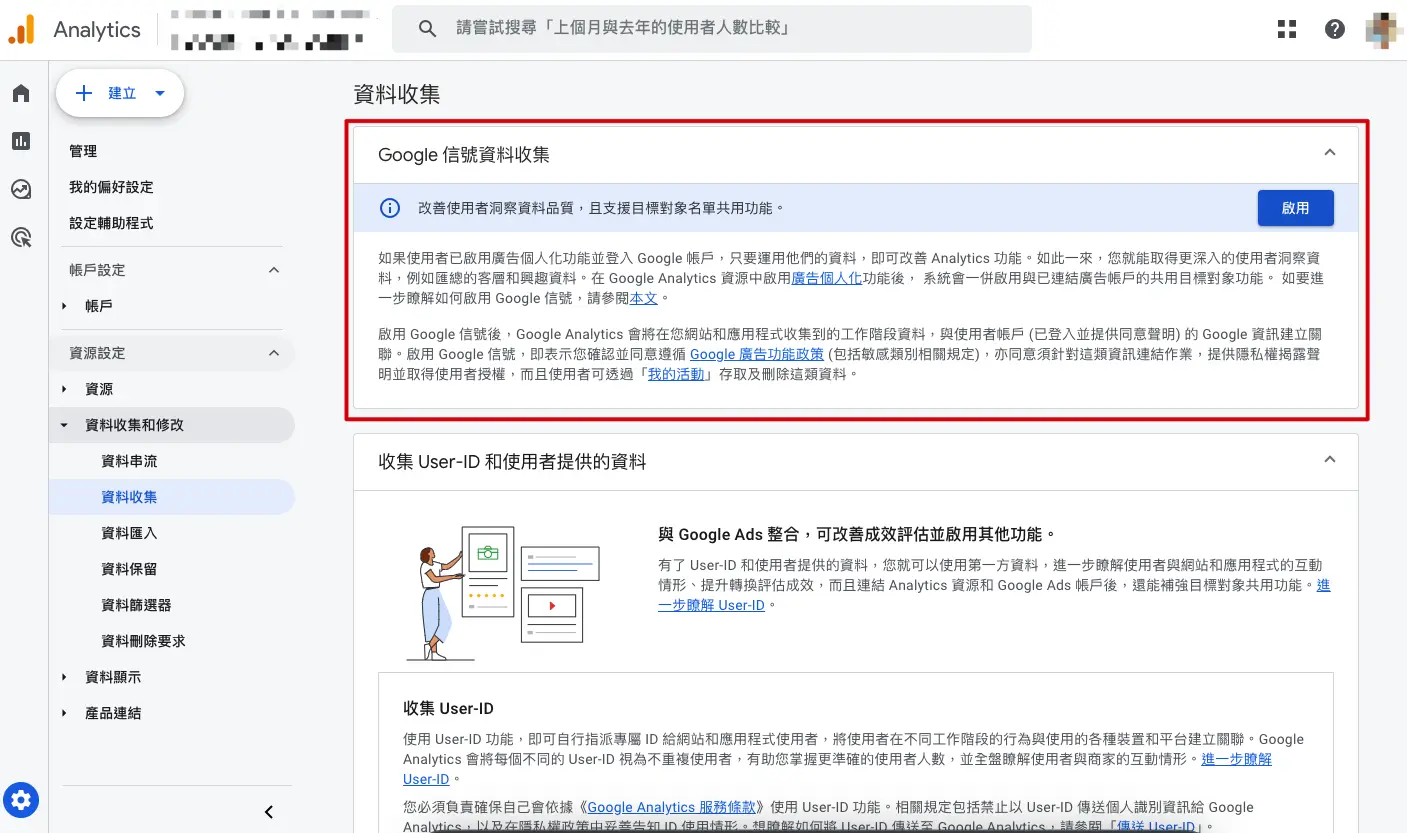Click the search box in top bar

click(x=712, y=29)
